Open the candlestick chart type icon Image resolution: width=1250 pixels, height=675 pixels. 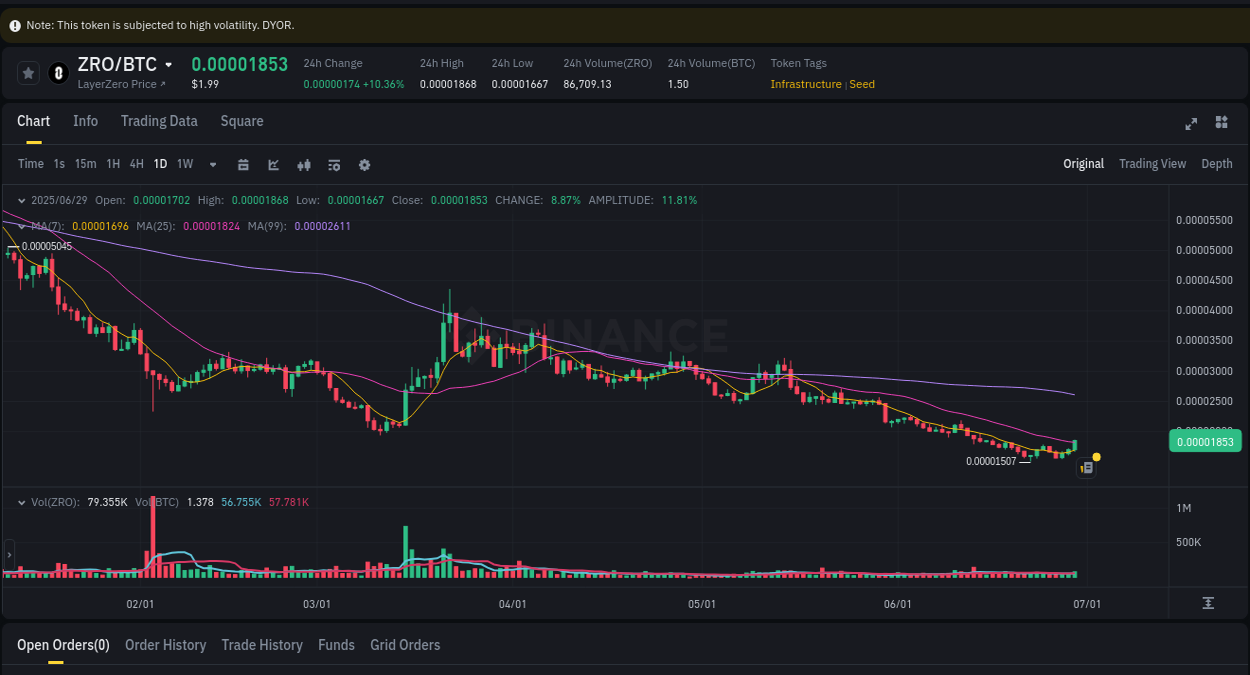pyautogui.click(x=304, y=164)
